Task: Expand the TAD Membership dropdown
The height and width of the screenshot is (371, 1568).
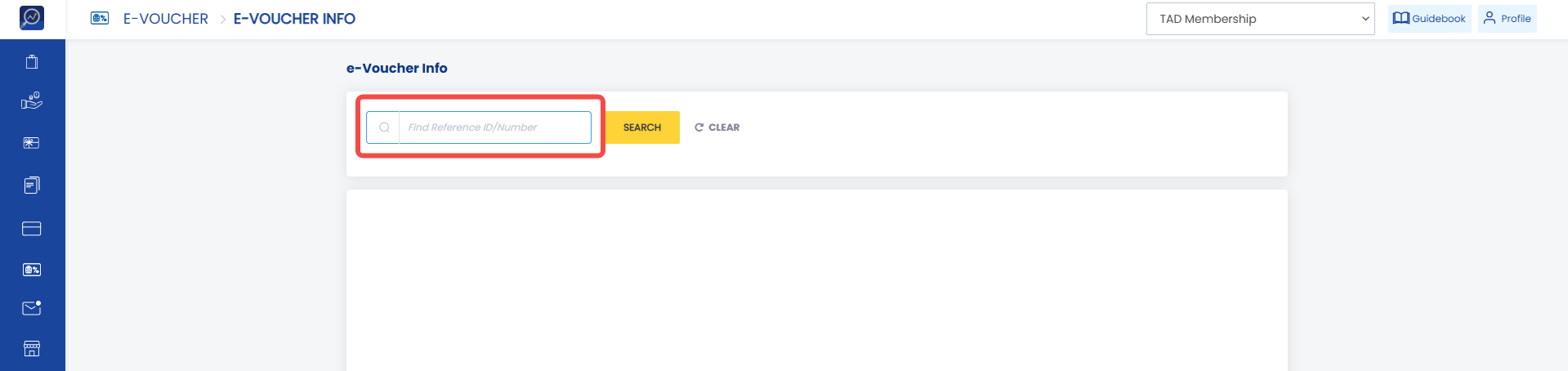Action: pyautogui.click(x=1261, y=19)
